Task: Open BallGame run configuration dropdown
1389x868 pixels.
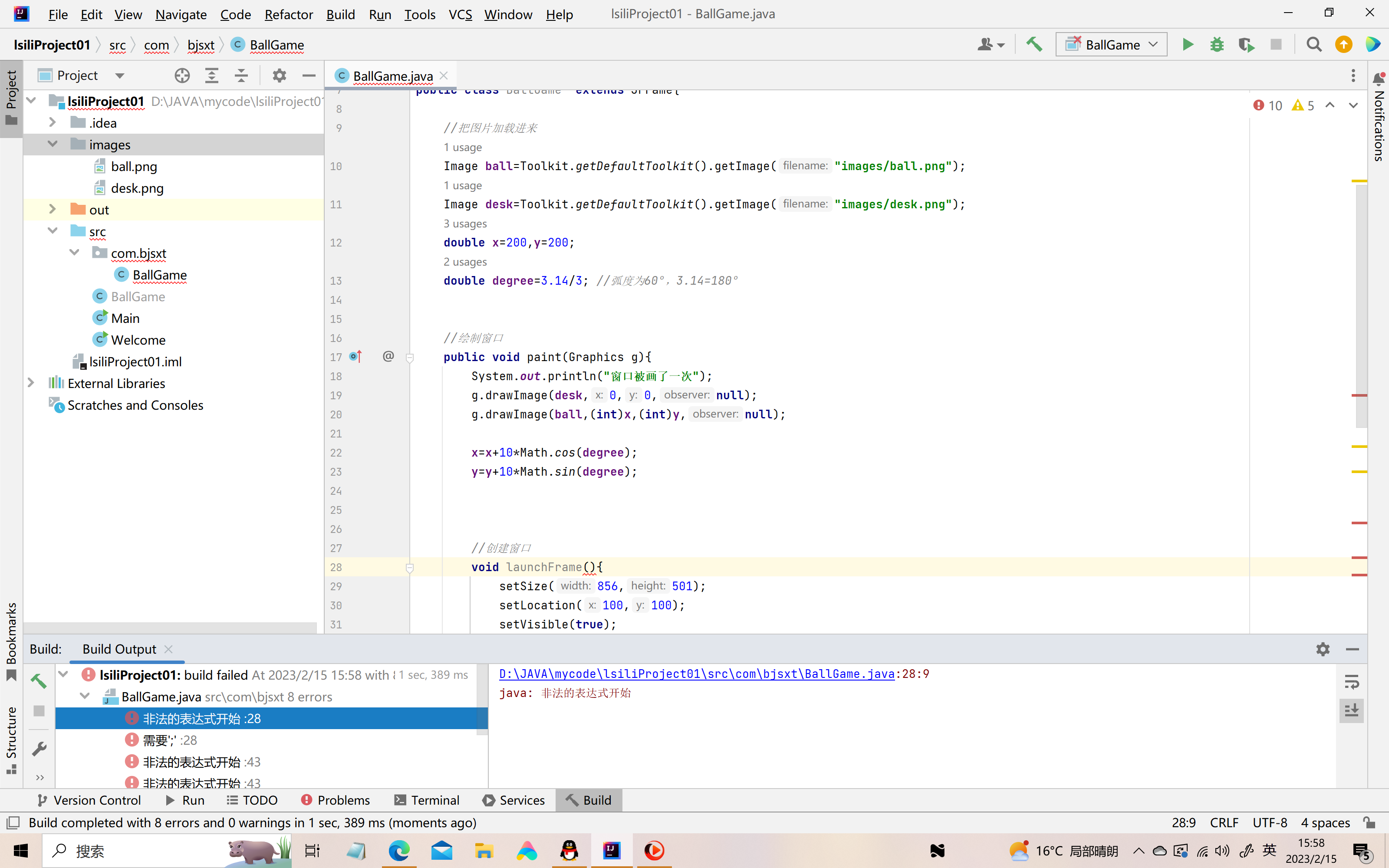Action: point(1111,45)
